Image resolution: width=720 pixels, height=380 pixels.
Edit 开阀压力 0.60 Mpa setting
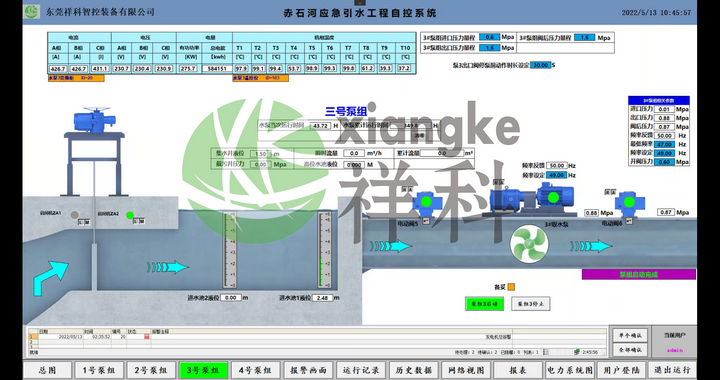[664, 162]
